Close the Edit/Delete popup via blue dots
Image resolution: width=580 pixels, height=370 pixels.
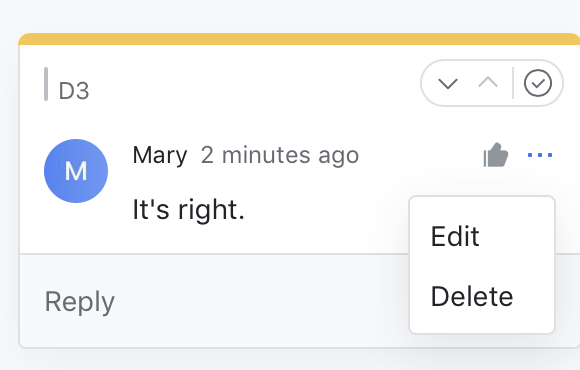pyautogui.click(x=540, y=155)
